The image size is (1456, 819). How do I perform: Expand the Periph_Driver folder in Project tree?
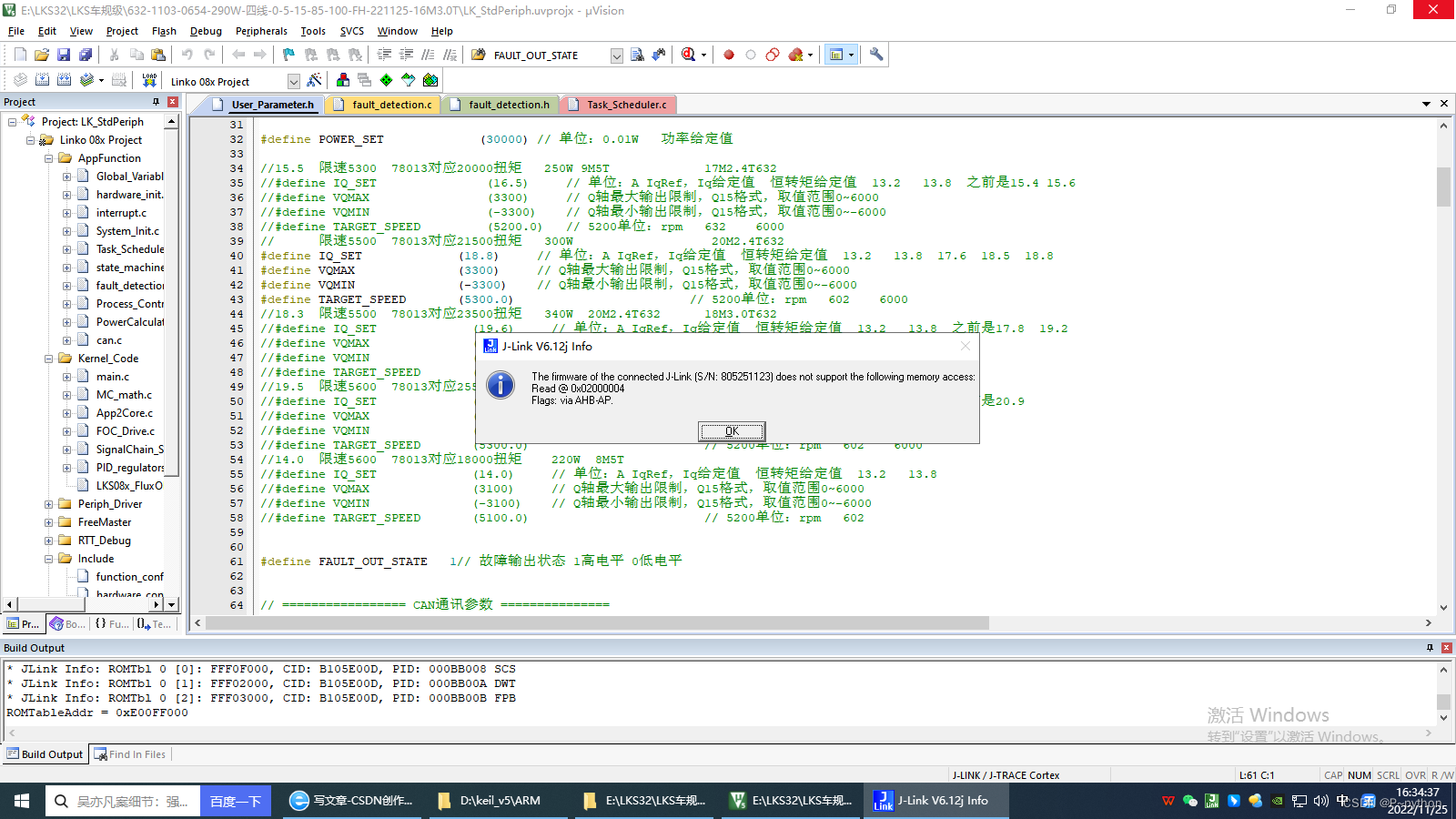[50, 503]
